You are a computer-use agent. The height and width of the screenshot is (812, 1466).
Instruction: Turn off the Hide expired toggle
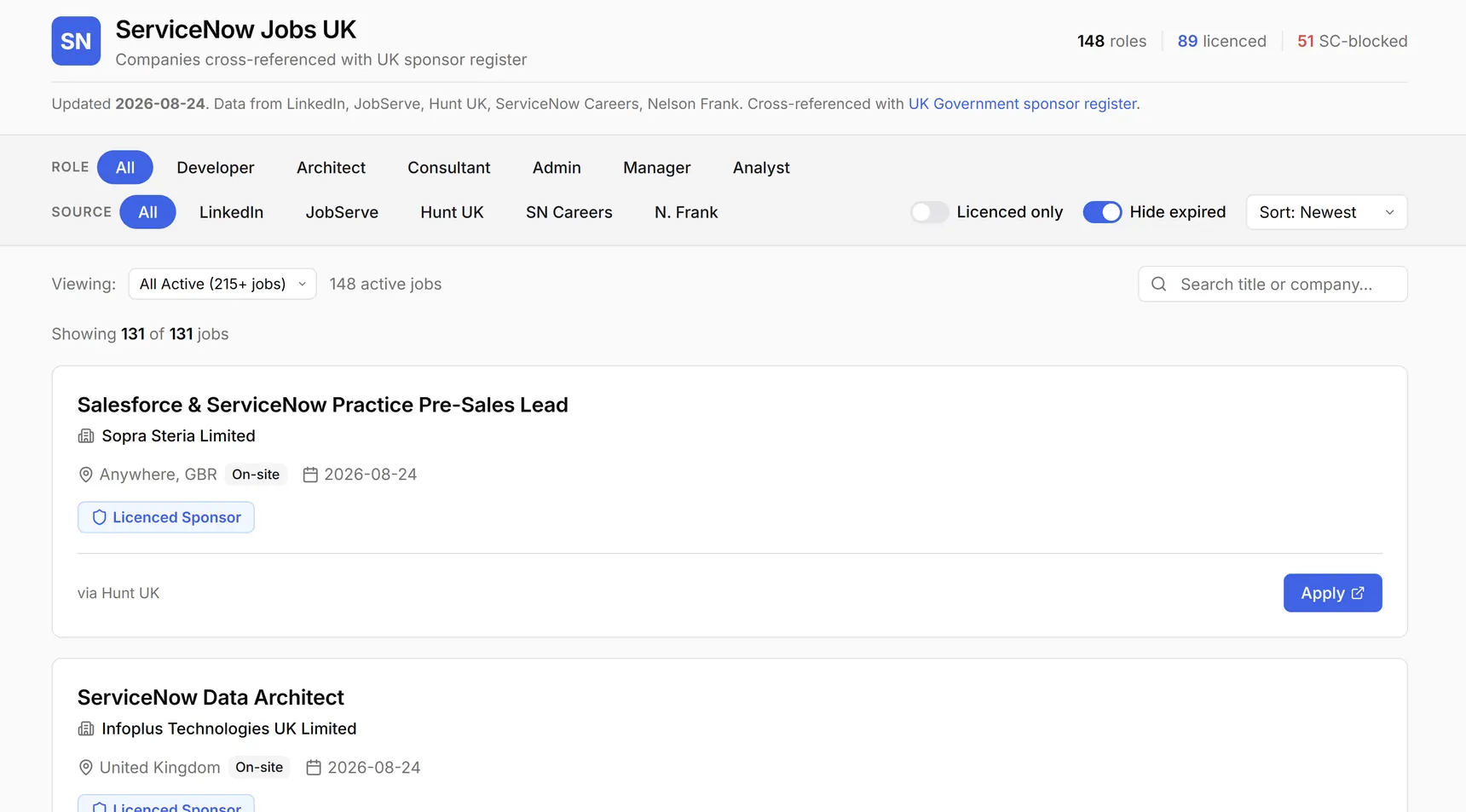click(1102, 212)
